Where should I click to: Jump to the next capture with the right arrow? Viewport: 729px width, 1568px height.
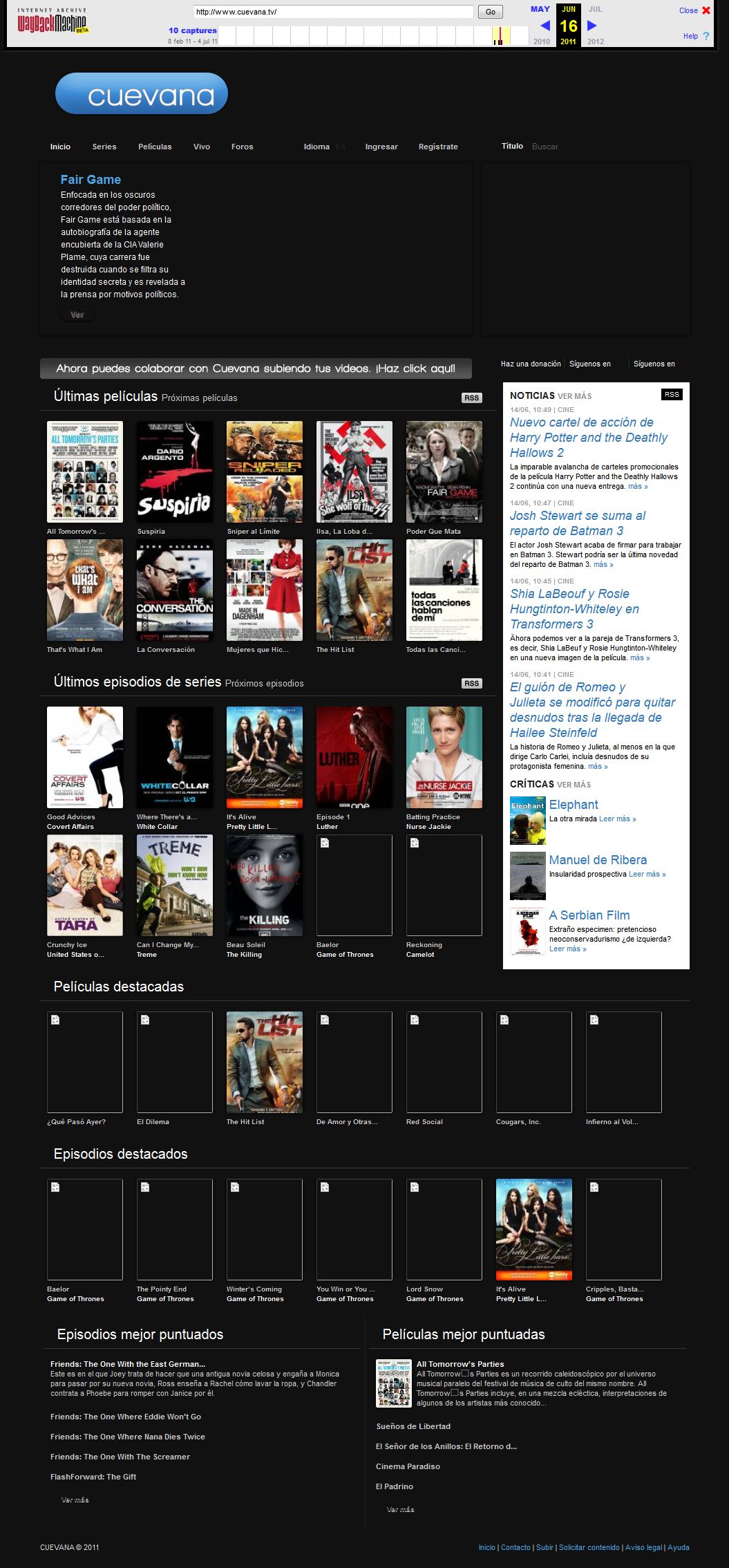(591, 26)
